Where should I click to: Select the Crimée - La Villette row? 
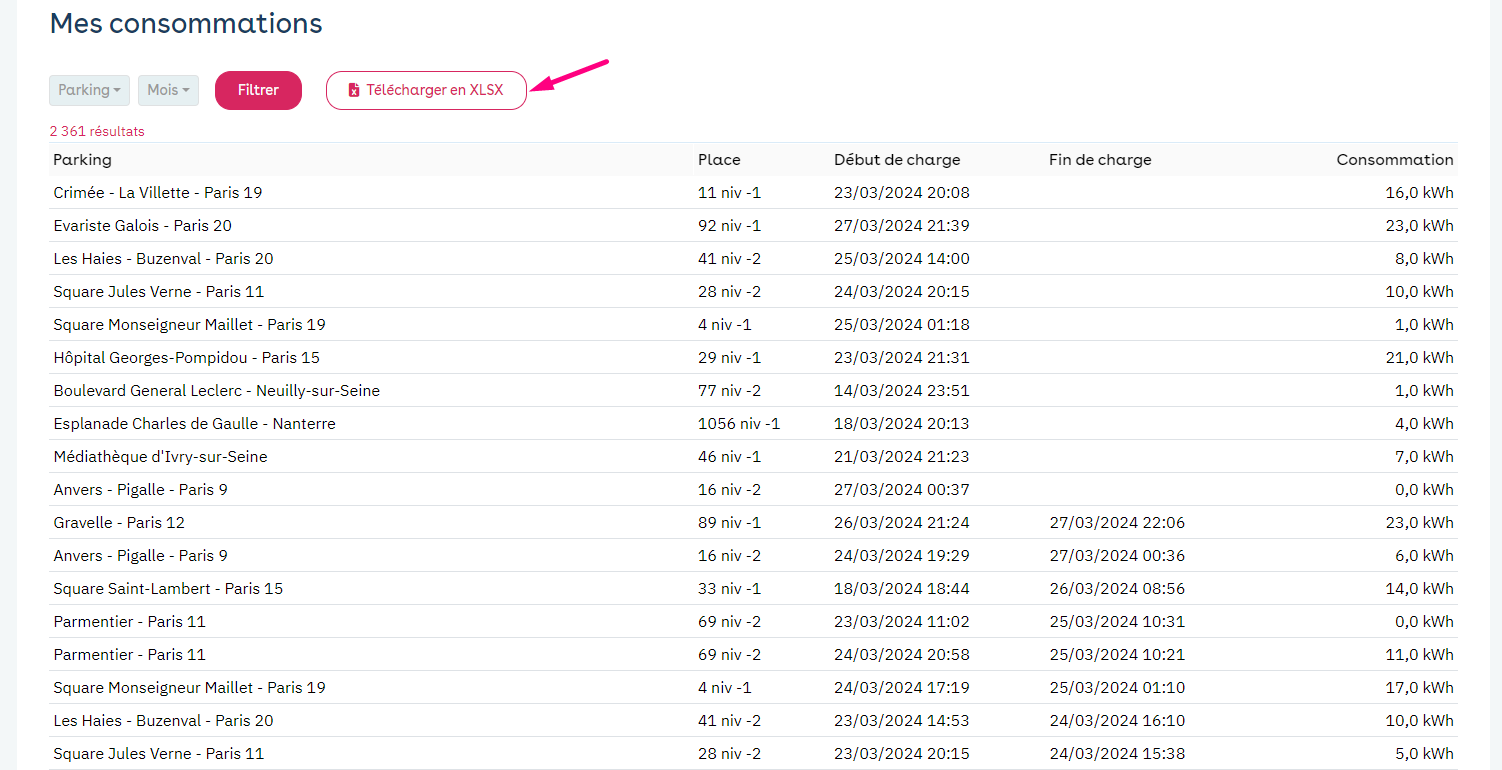pos(157,193)
